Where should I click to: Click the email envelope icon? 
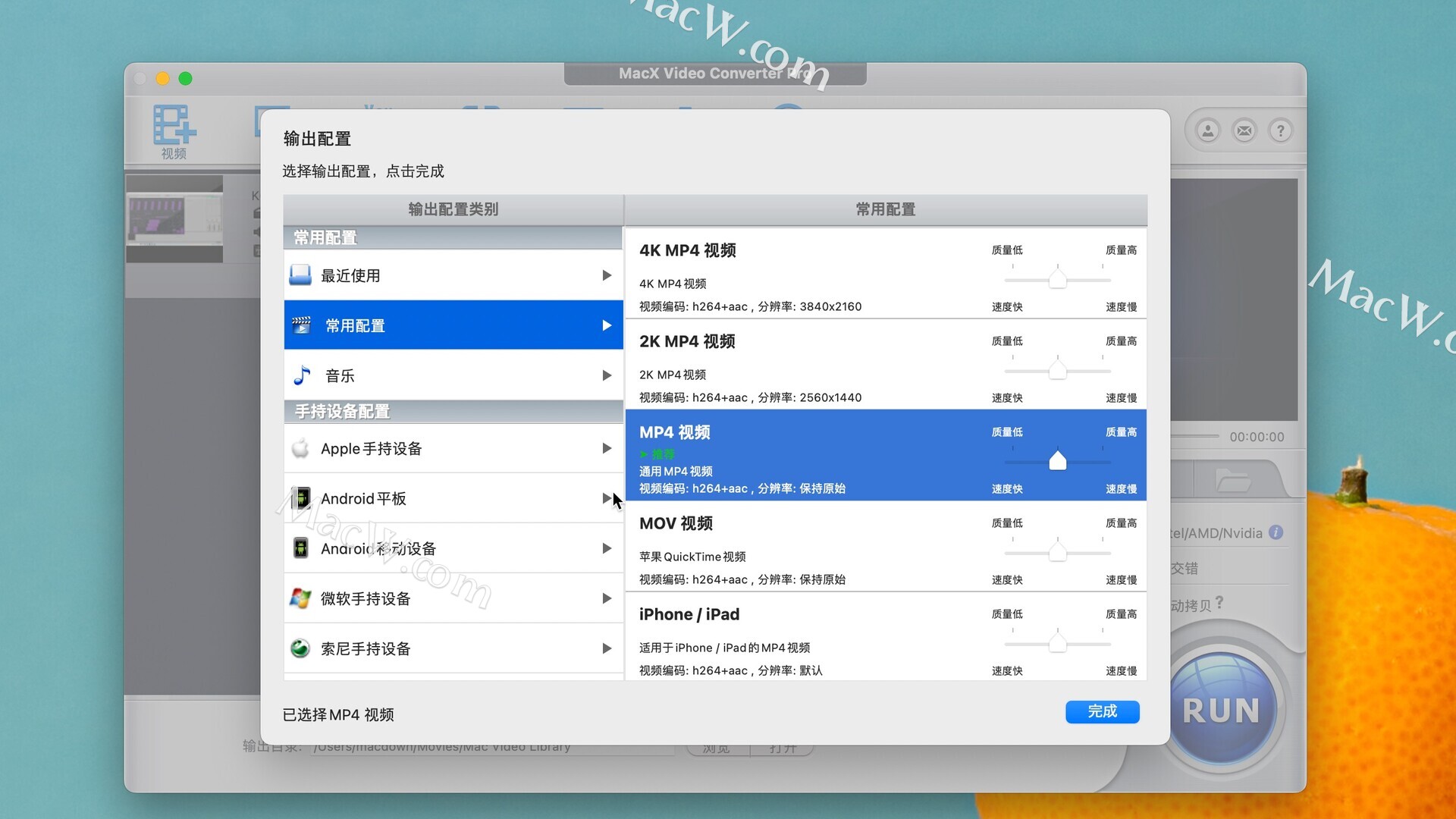coord(1244,130)
